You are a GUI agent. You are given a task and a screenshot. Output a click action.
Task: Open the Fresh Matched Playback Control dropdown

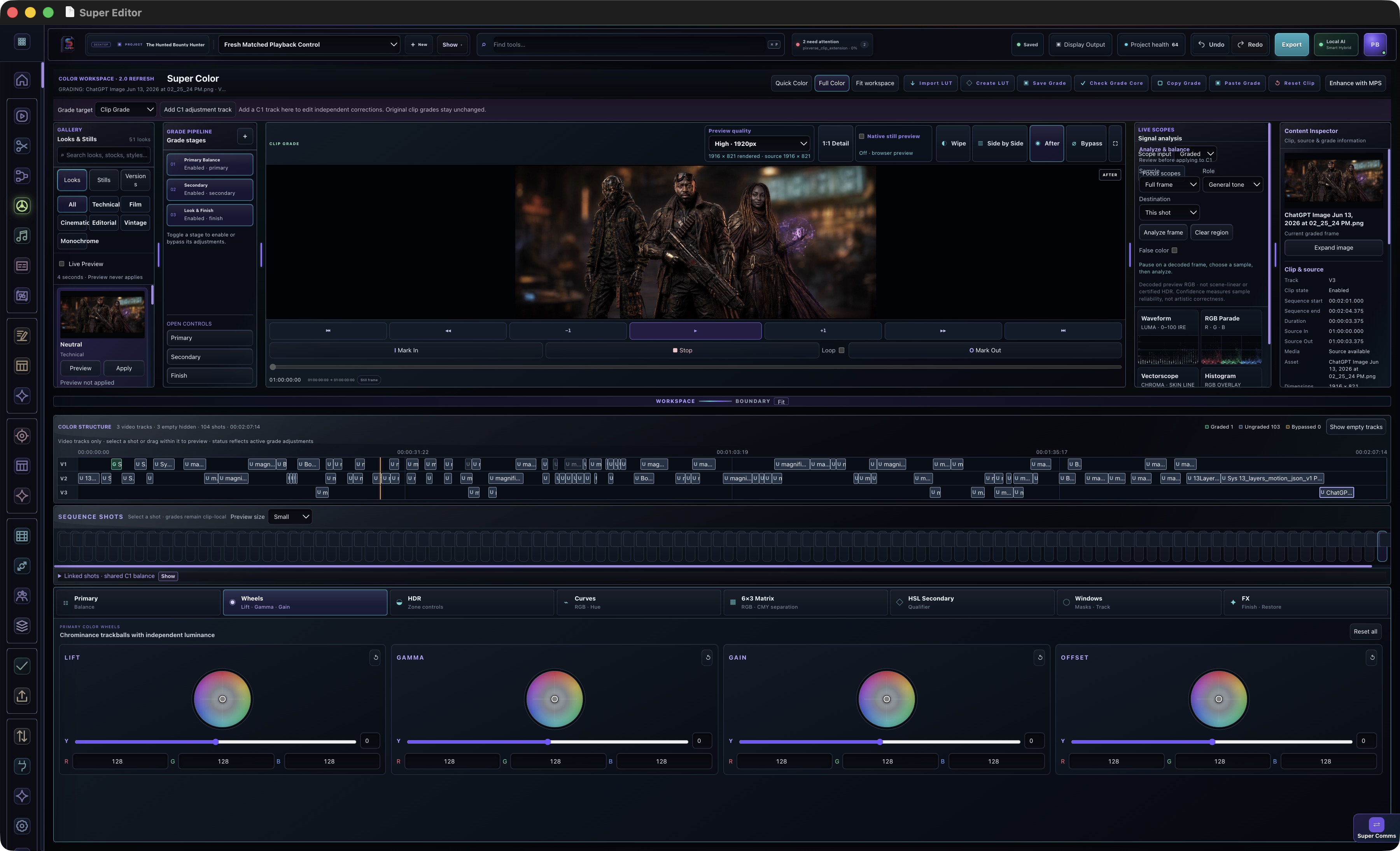pos(309,44)
